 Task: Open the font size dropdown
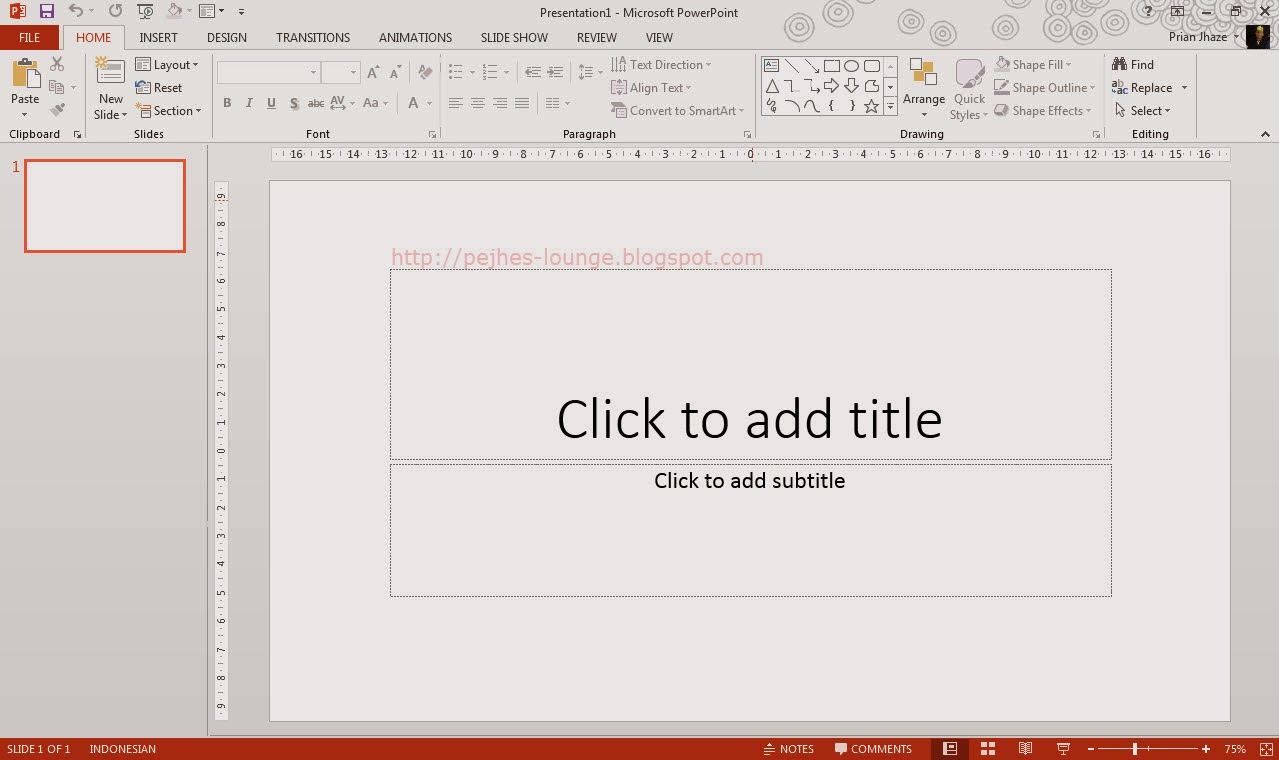[352, 72]
